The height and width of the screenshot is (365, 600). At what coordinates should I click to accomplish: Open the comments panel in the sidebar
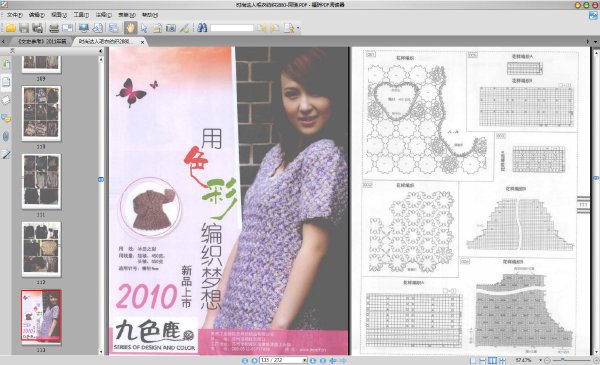(x=6, y=118)
